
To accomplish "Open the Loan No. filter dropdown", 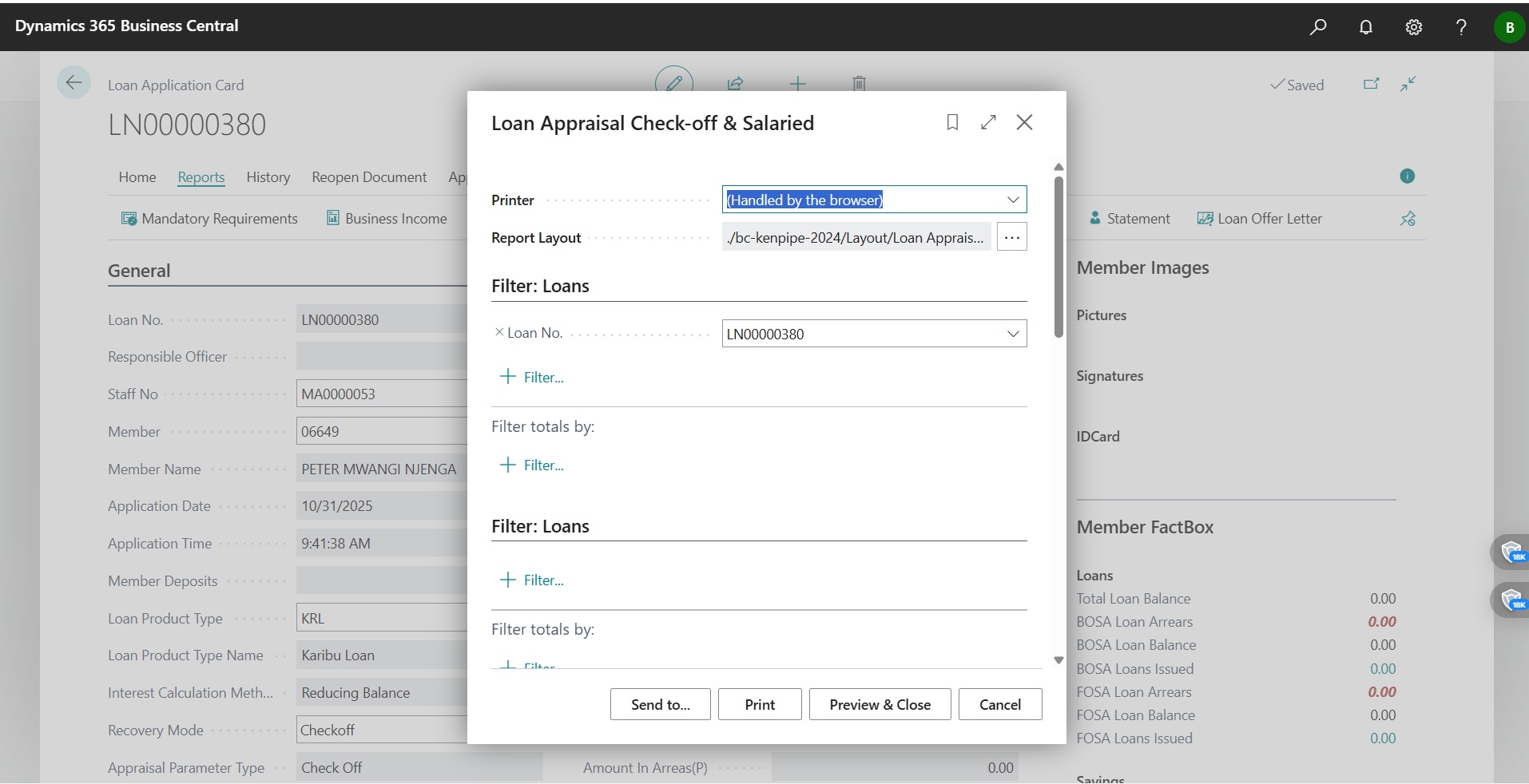I will [x=1012, y=333].
